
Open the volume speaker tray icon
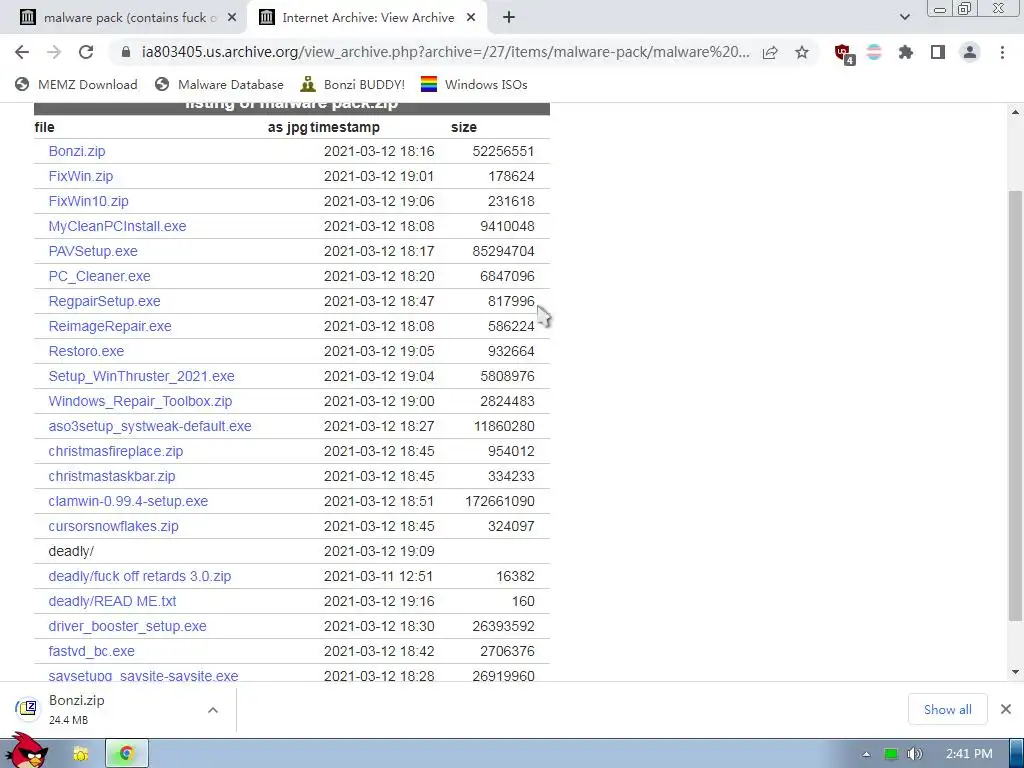pyautogui.click(x=914, y=754)
